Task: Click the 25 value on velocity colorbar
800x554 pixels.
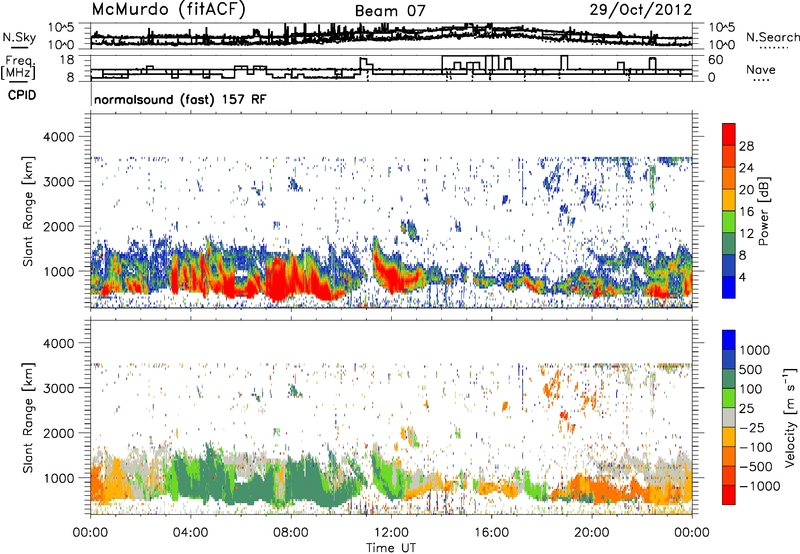Action: (x=746, y=409)
